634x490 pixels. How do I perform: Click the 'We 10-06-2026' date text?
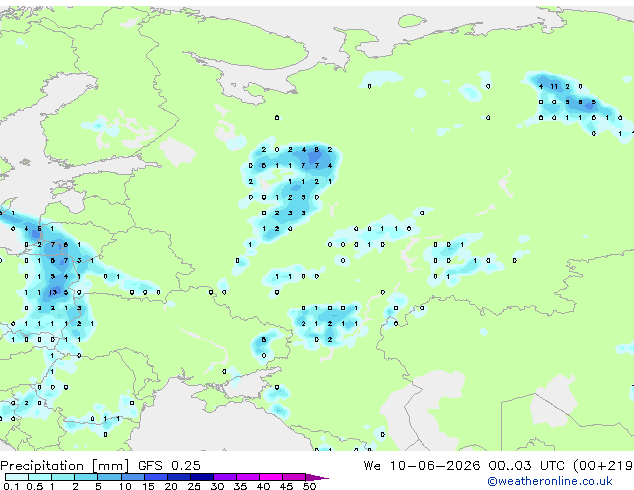[422, 466]
